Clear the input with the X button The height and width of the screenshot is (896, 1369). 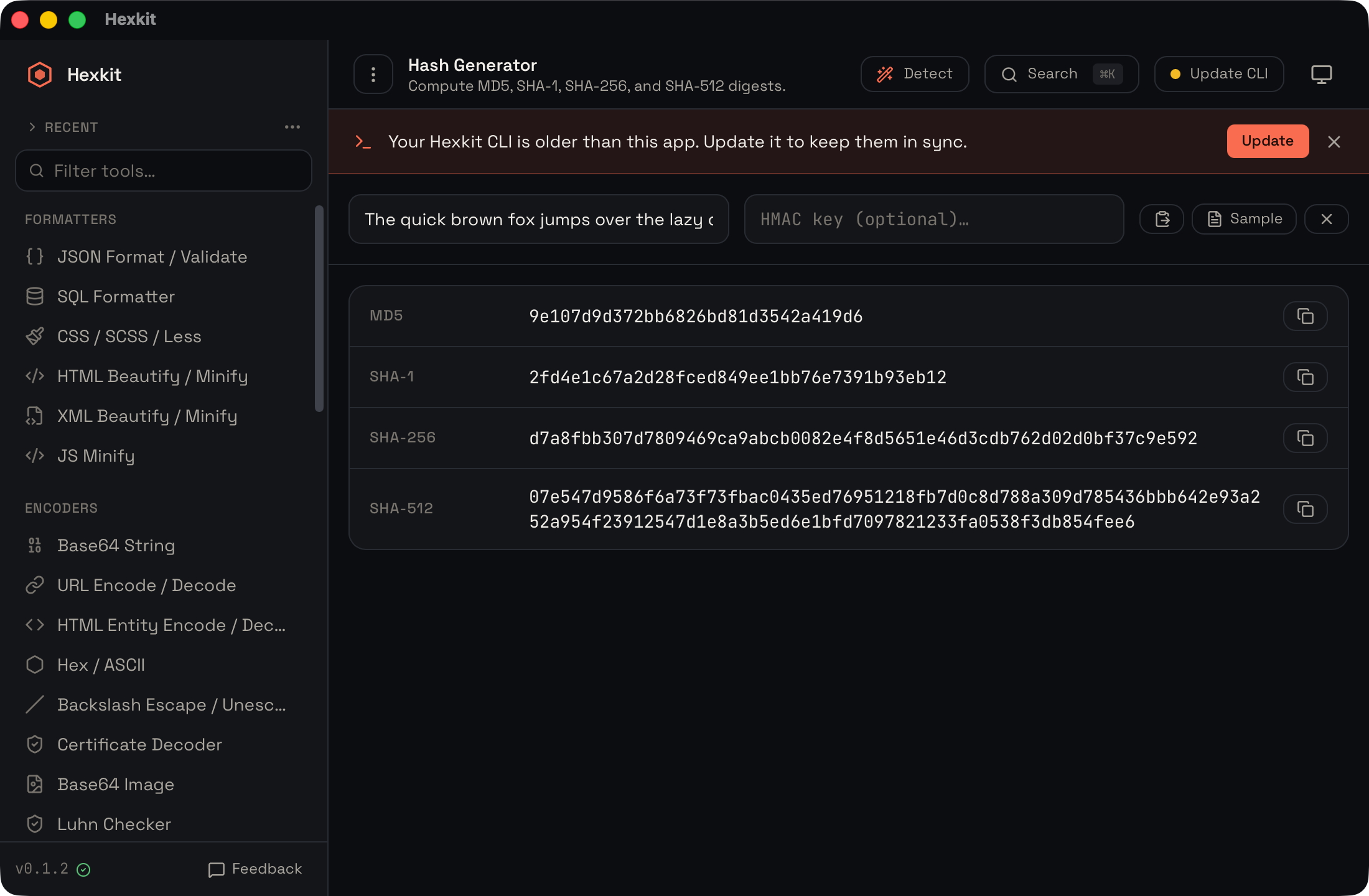pos(1327,219)
